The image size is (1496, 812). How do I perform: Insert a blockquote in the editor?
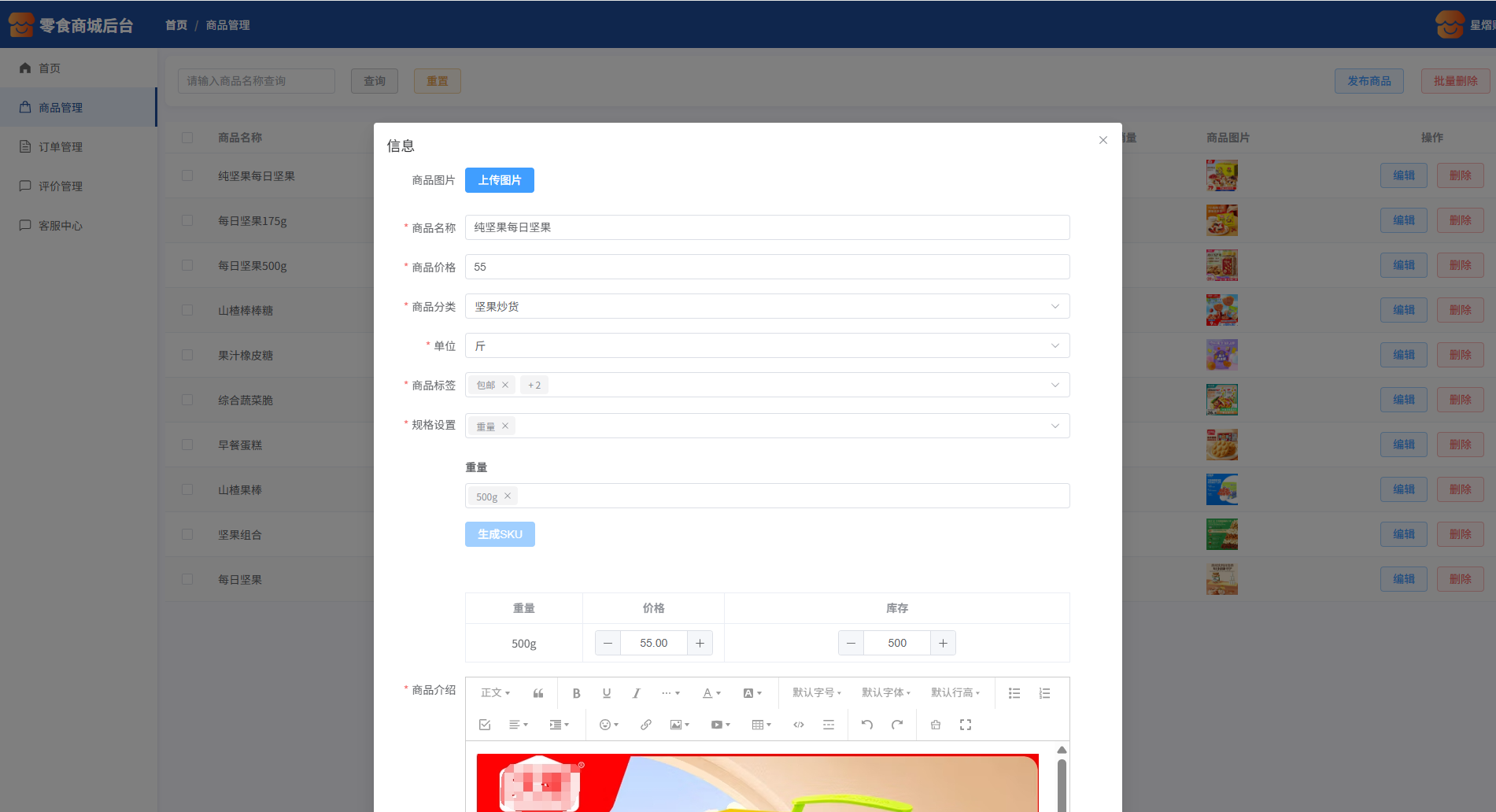coord(538,693)
